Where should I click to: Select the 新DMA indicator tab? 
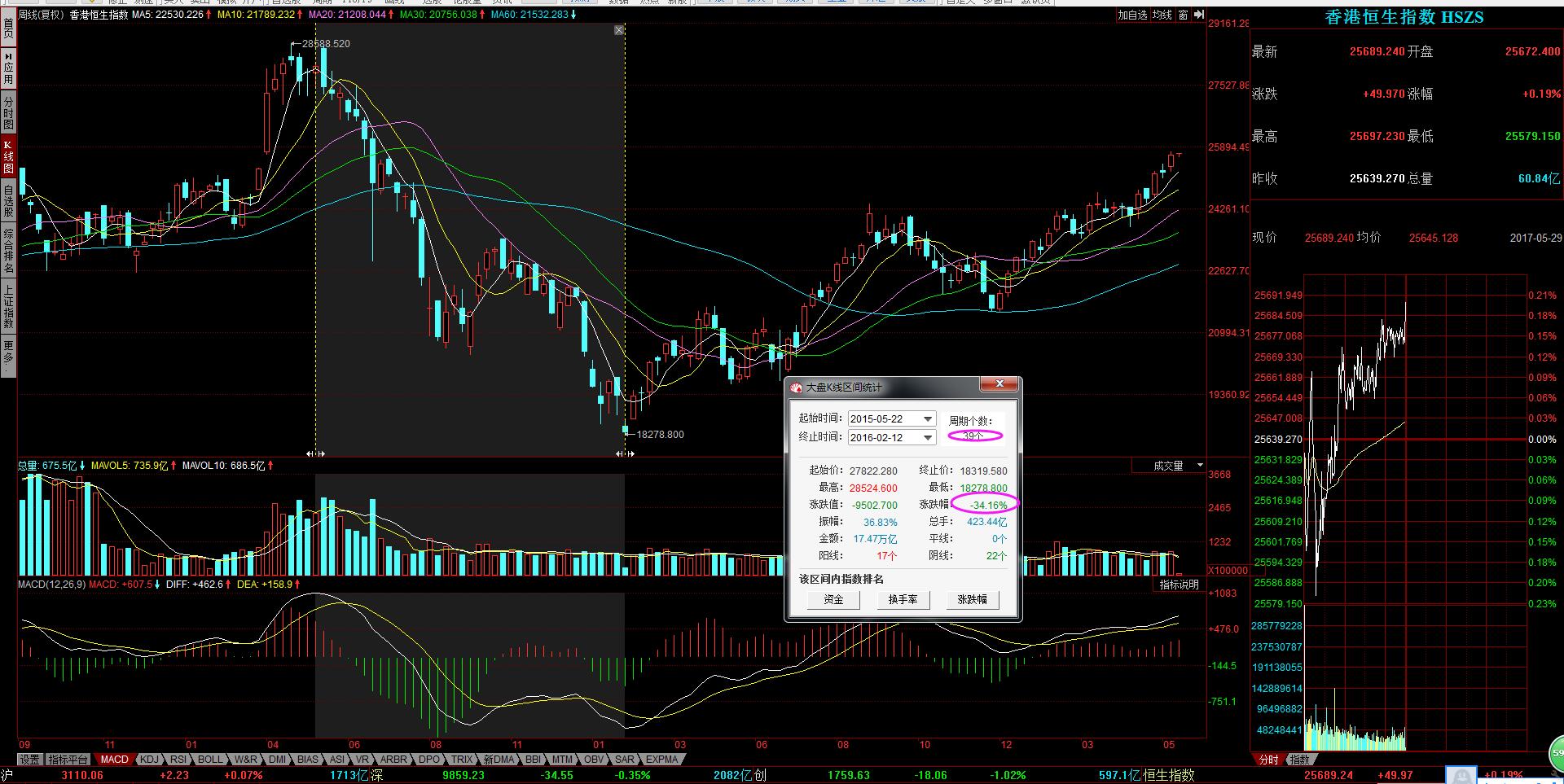[499, 760]
